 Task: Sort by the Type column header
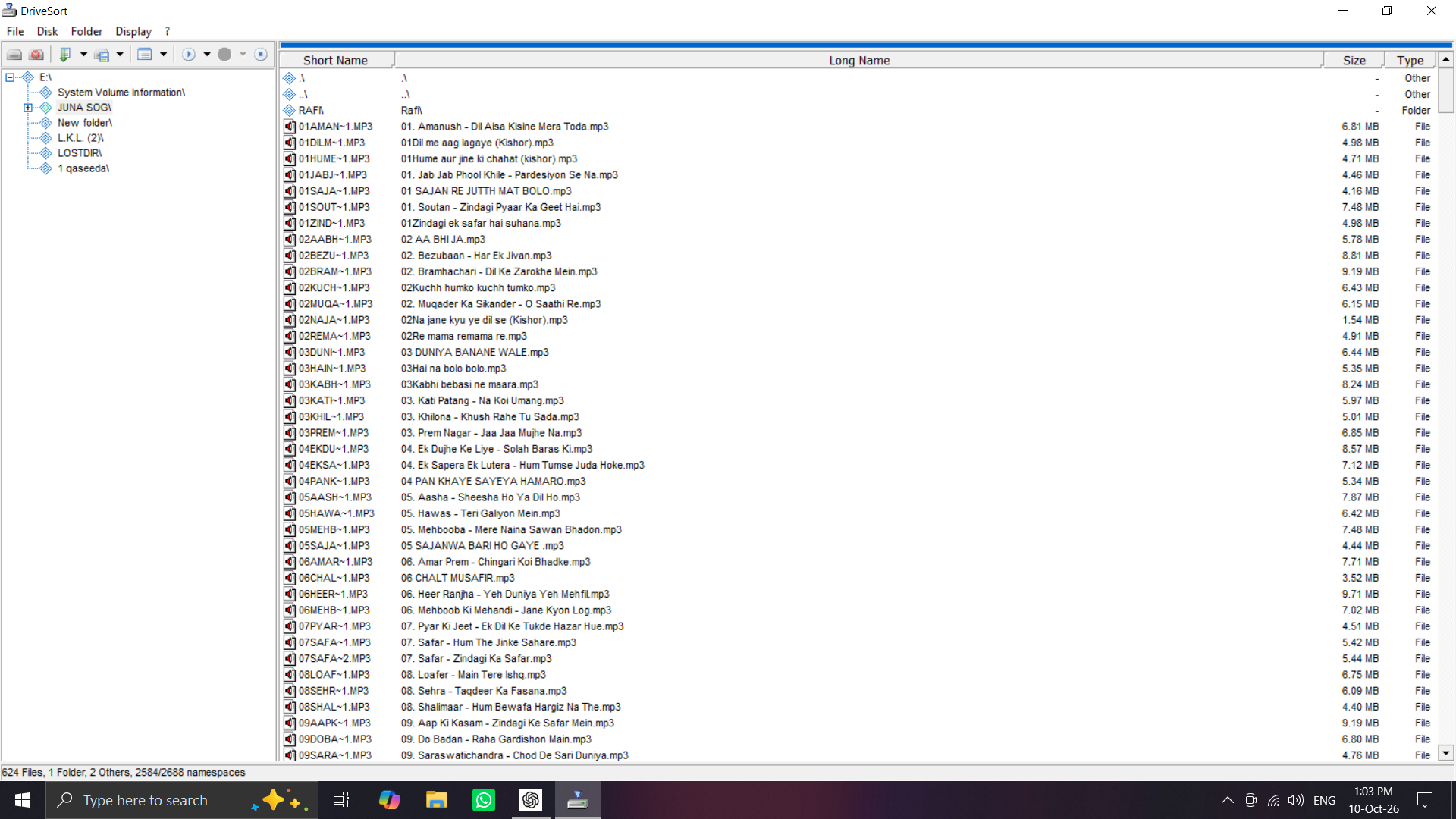pyautogui.click(x=1410, y=61)
